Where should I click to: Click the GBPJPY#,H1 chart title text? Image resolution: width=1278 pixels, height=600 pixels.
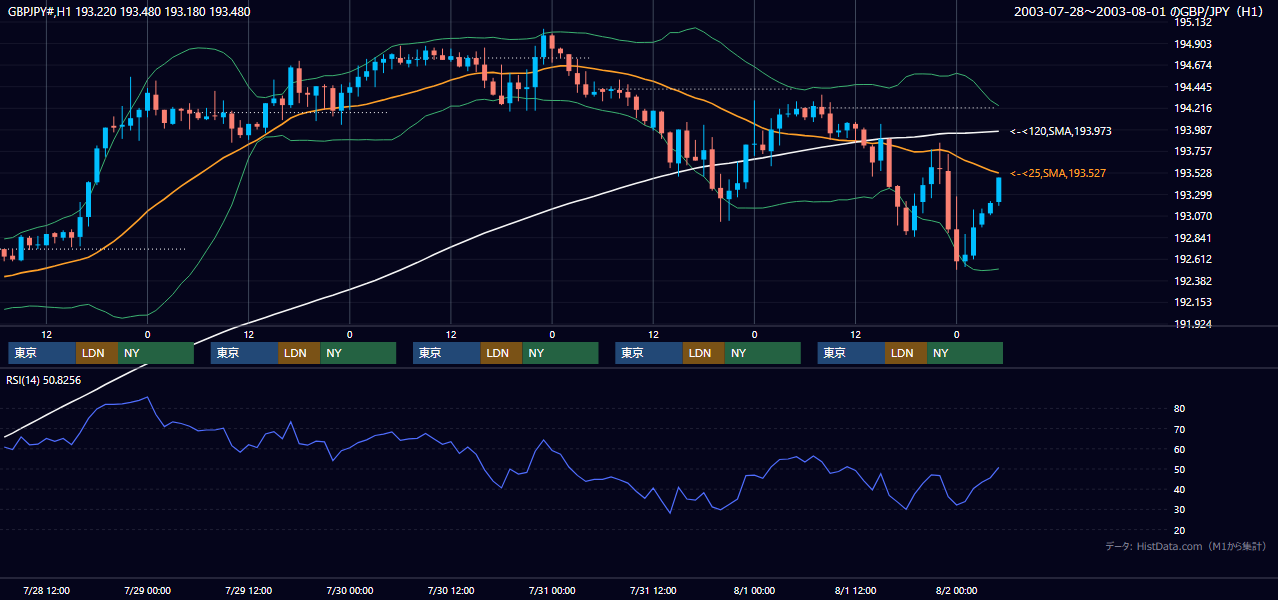click(x=129, y=12)
